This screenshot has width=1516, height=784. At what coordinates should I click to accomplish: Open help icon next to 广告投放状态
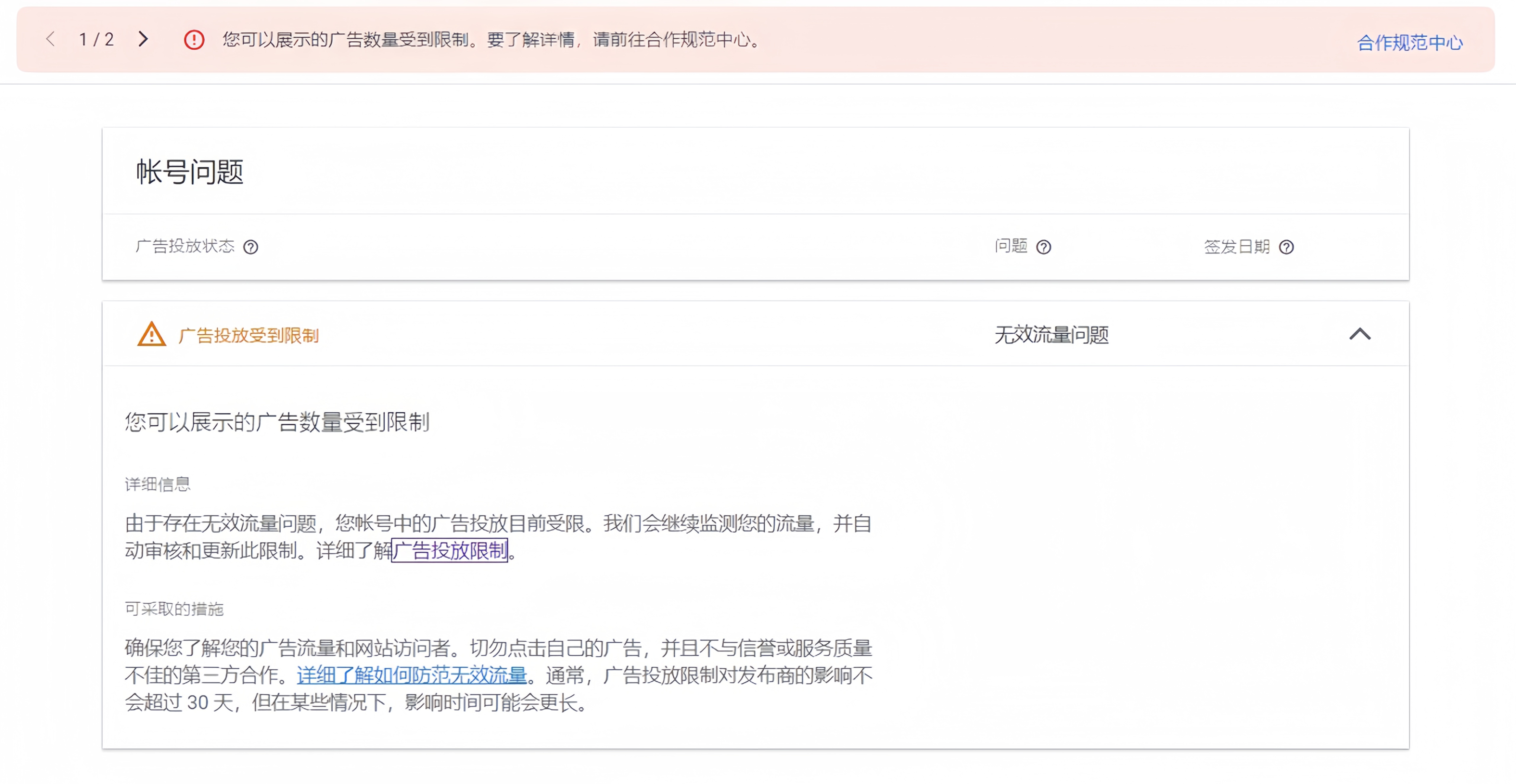pyautogui.click(x=251, y=247)
